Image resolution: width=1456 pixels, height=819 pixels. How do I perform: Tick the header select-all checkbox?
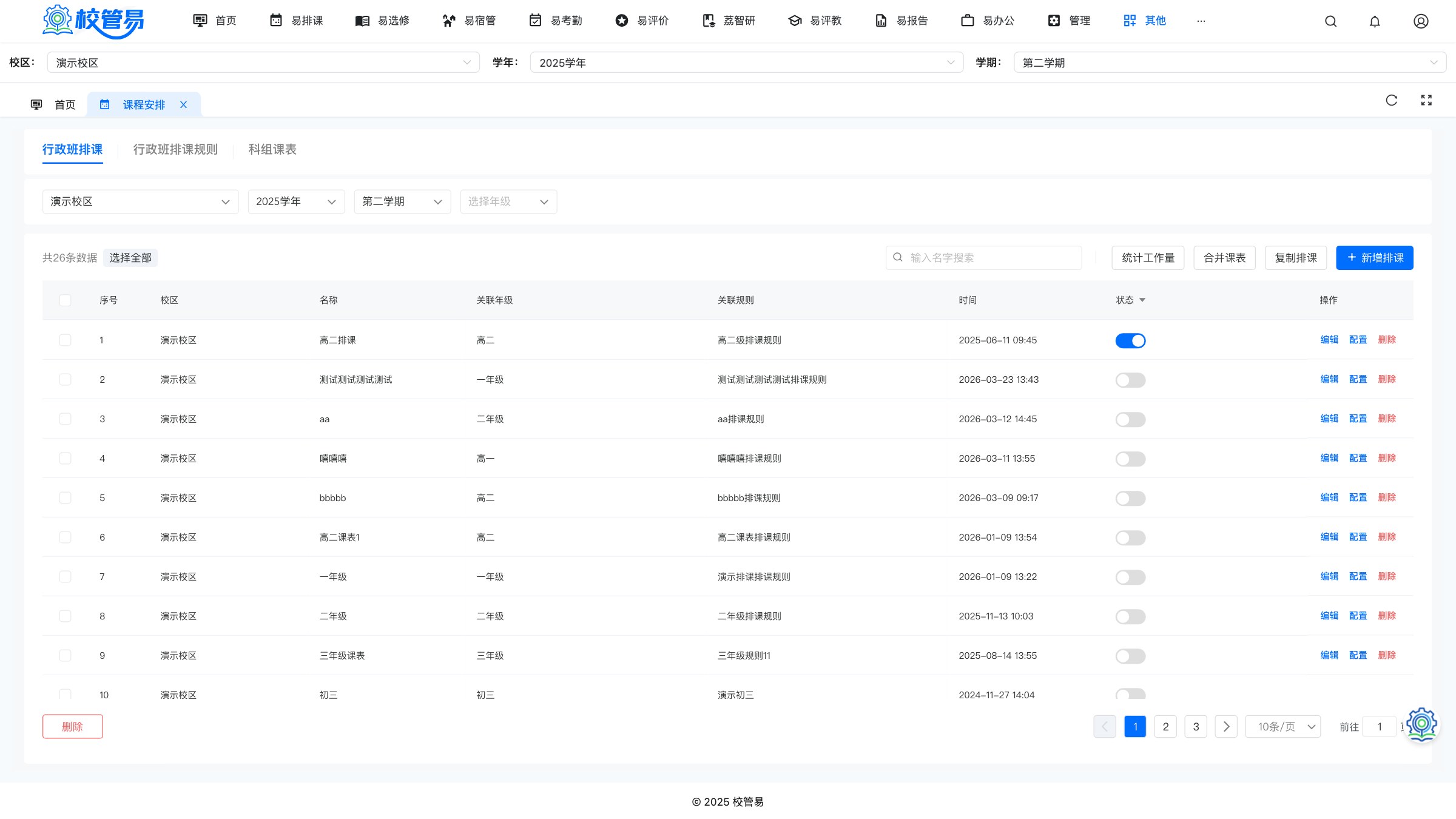[65, 300]
